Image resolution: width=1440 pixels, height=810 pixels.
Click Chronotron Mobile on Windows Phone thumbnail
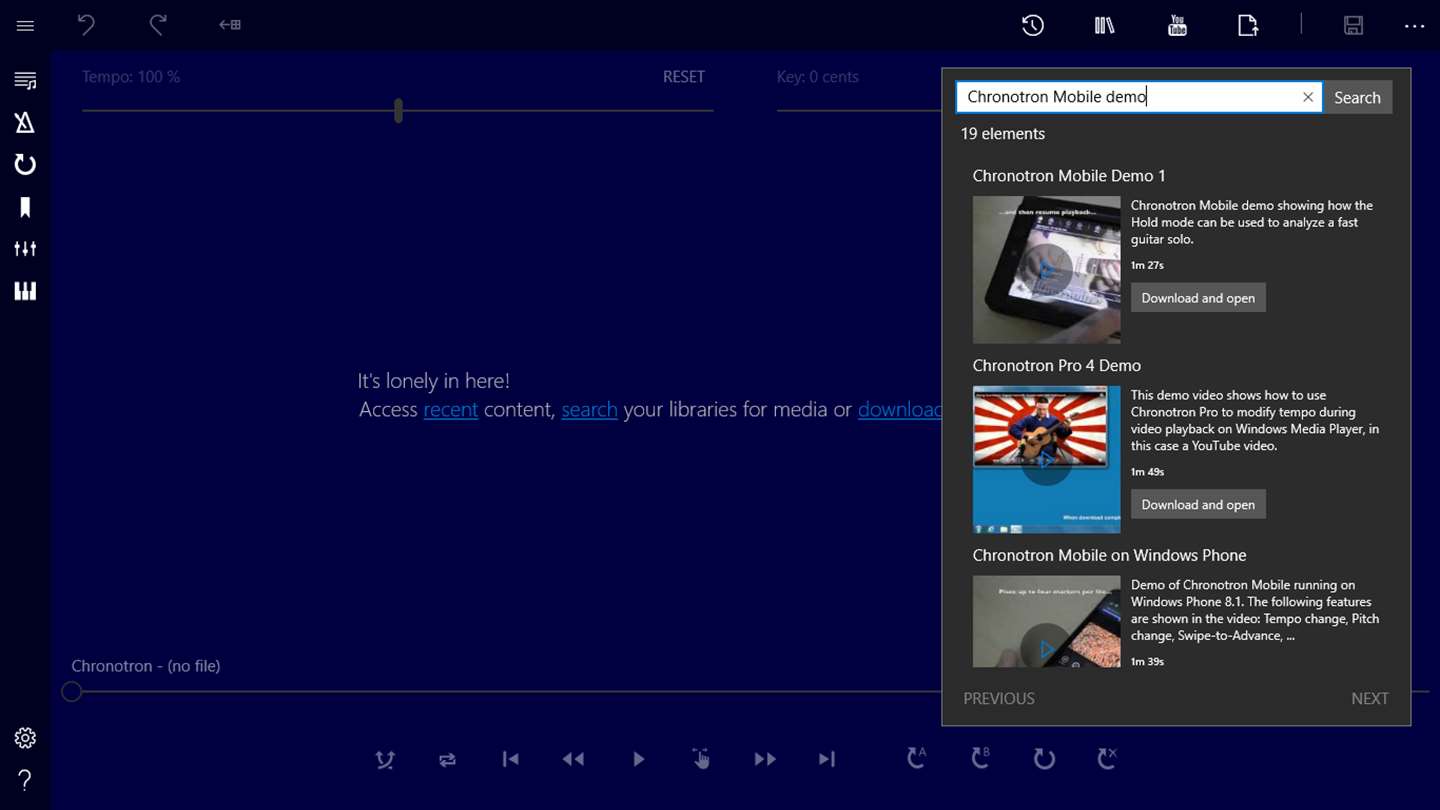coord(1046,622)
